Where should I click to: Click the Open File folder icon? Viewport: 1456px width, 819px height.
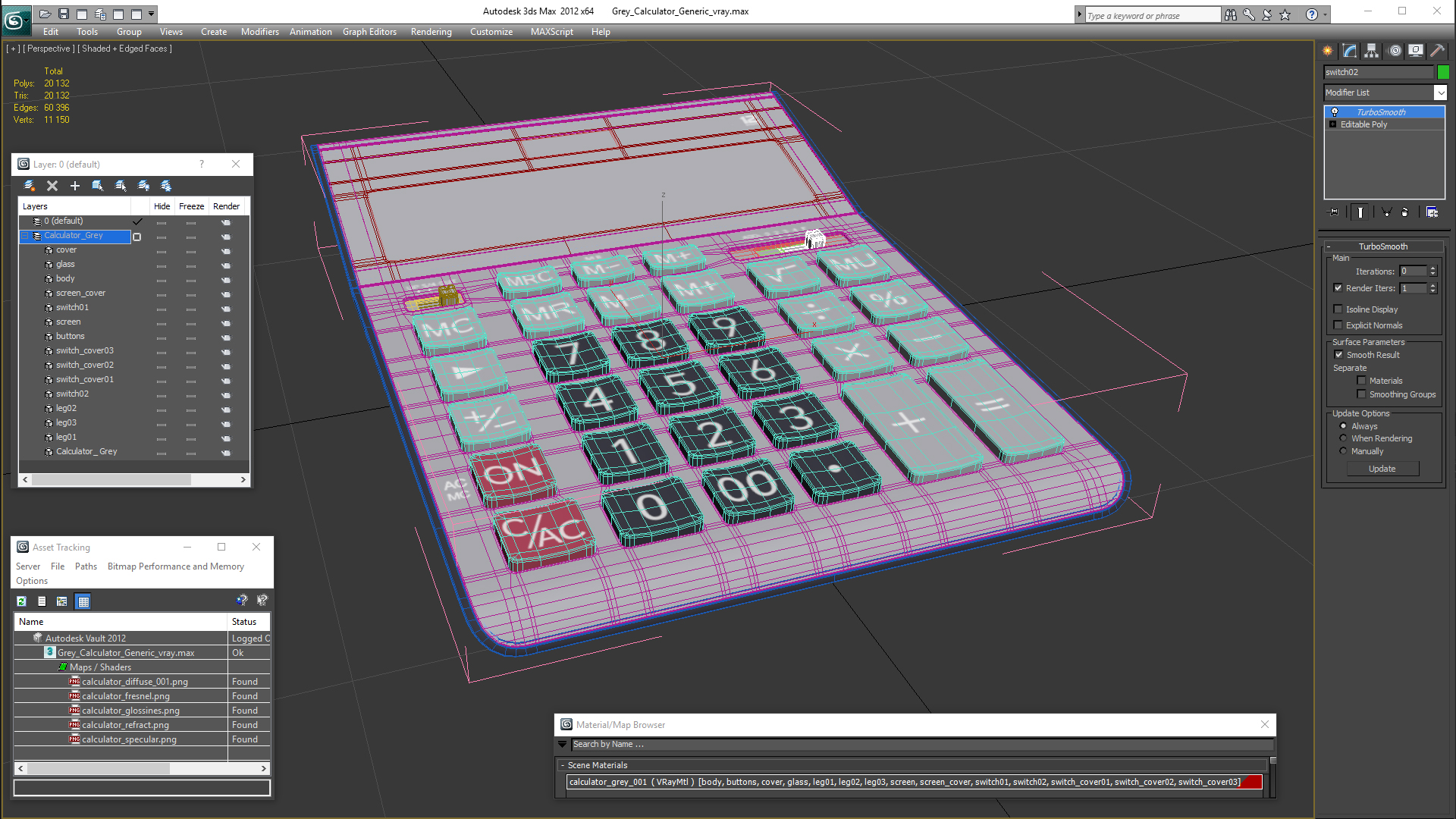coord(45,14)
